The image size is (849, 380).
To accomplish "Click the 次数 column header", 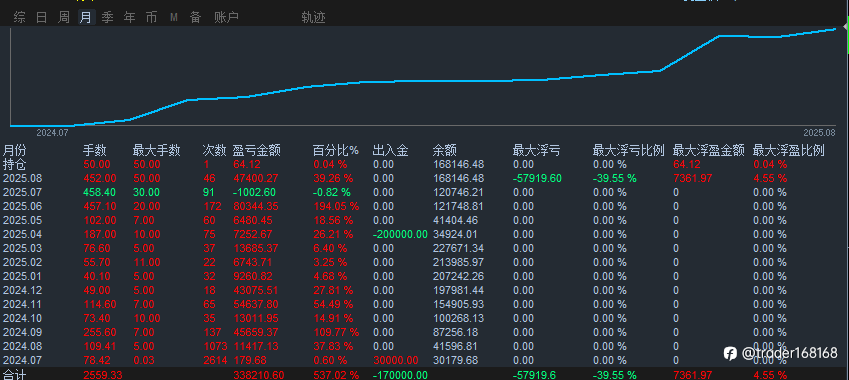I will coord(214,150).
